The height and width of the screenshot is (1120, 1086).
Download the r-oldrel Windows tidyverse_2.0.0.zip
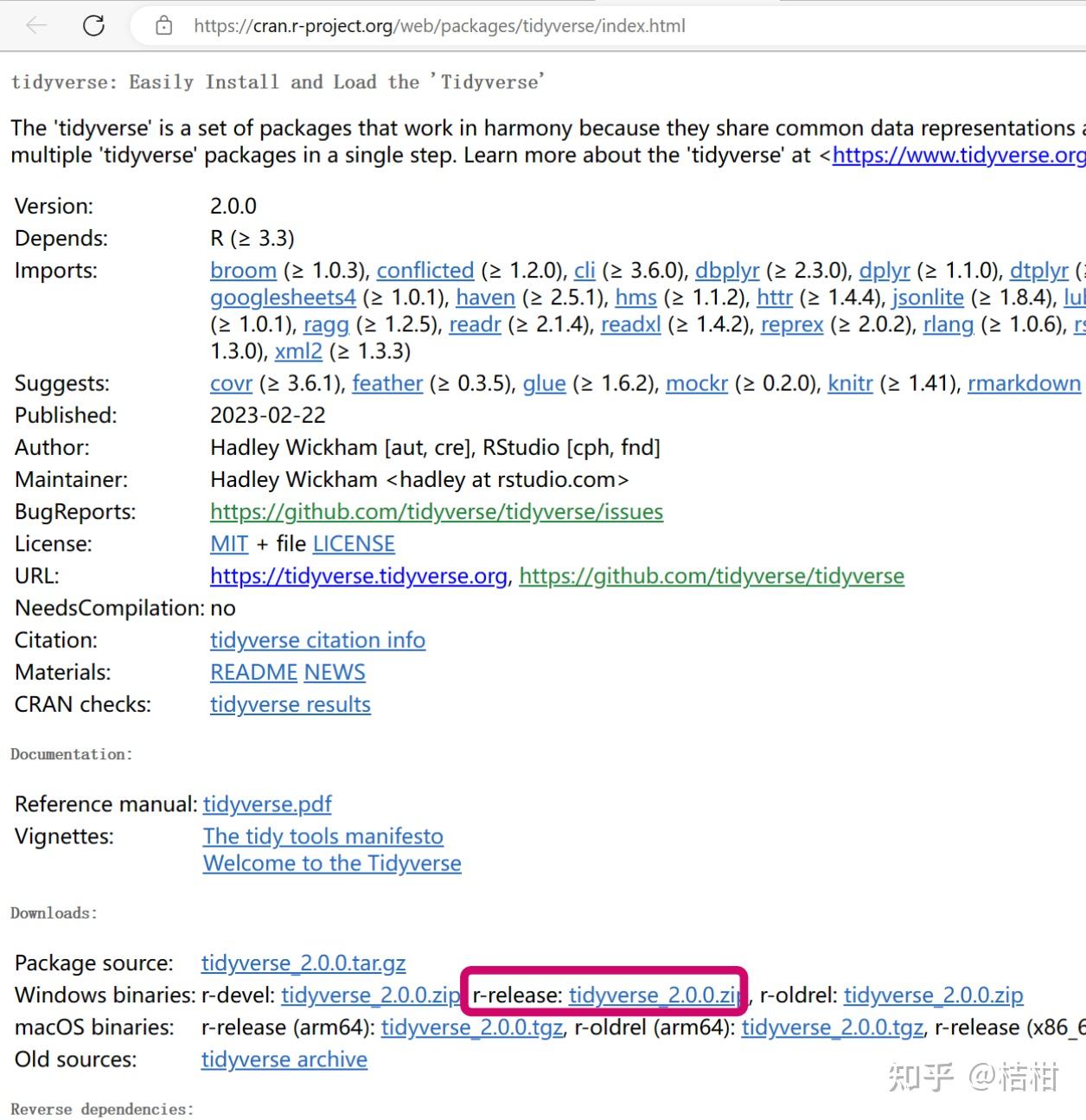pyautogui.click(x=934, y=995)
